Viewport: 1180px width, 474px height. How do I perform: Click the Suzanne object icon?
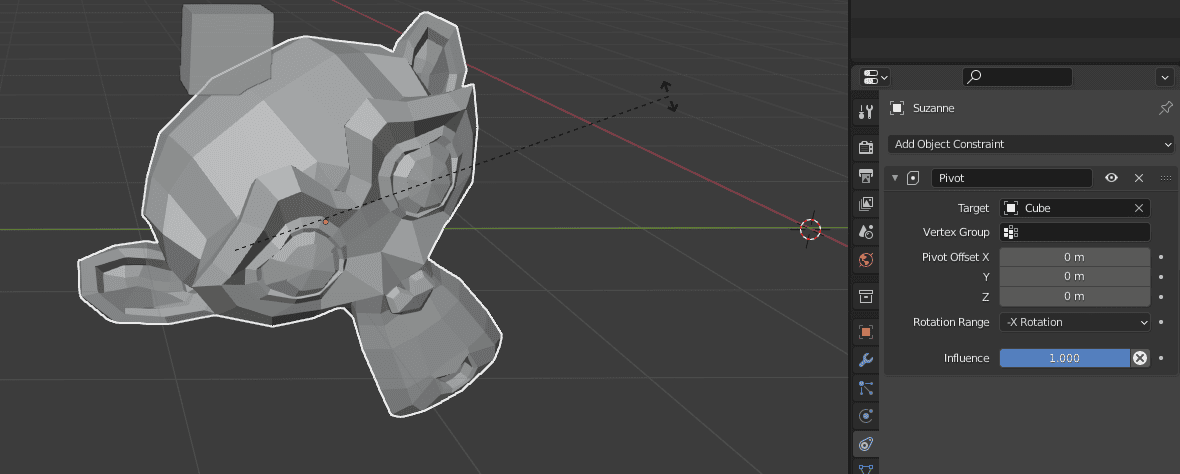896,108
